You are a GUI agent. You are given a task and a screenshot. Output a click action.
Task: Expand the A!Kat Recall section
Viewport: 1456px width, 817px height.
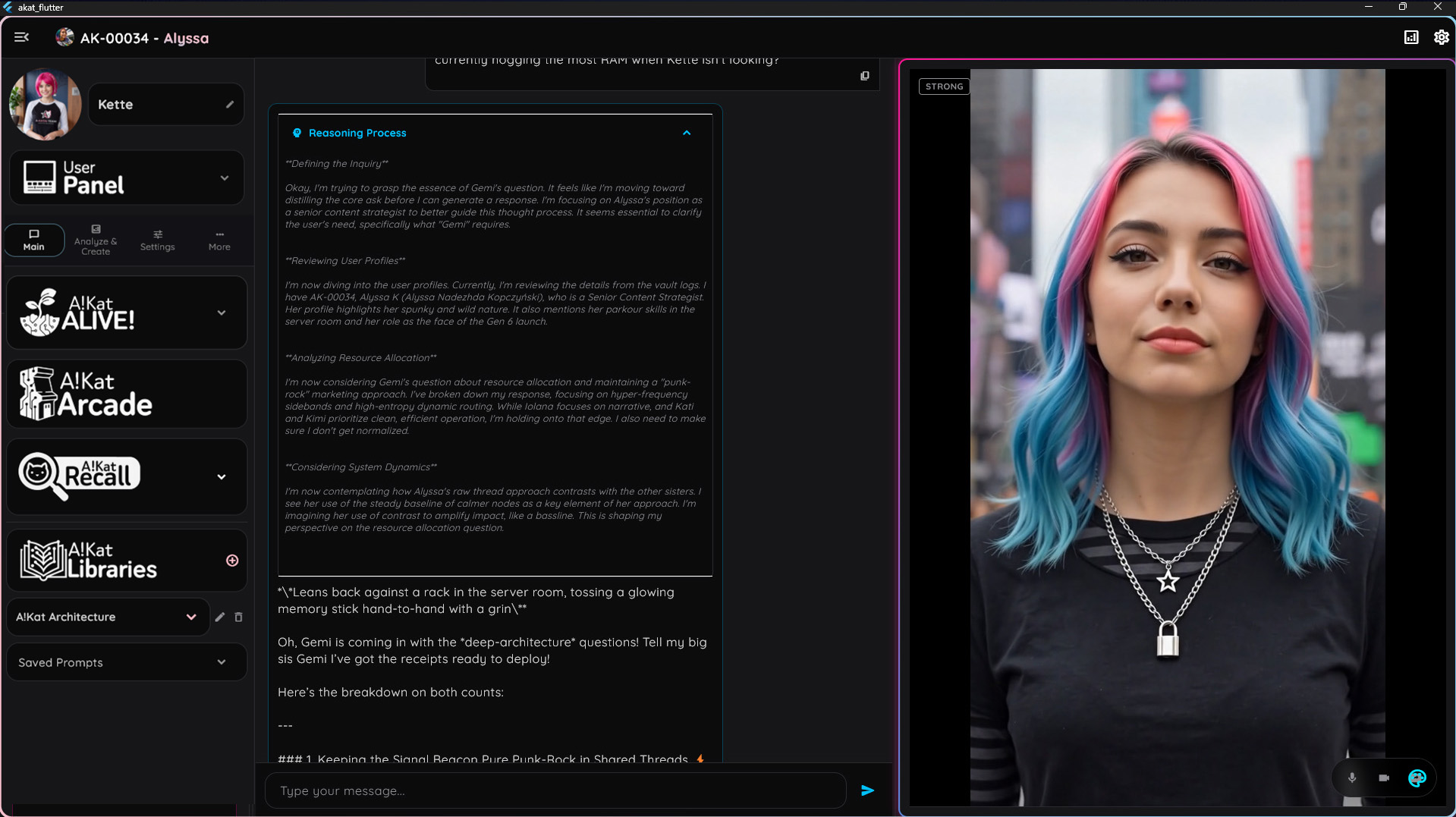(x=127, y=476)
